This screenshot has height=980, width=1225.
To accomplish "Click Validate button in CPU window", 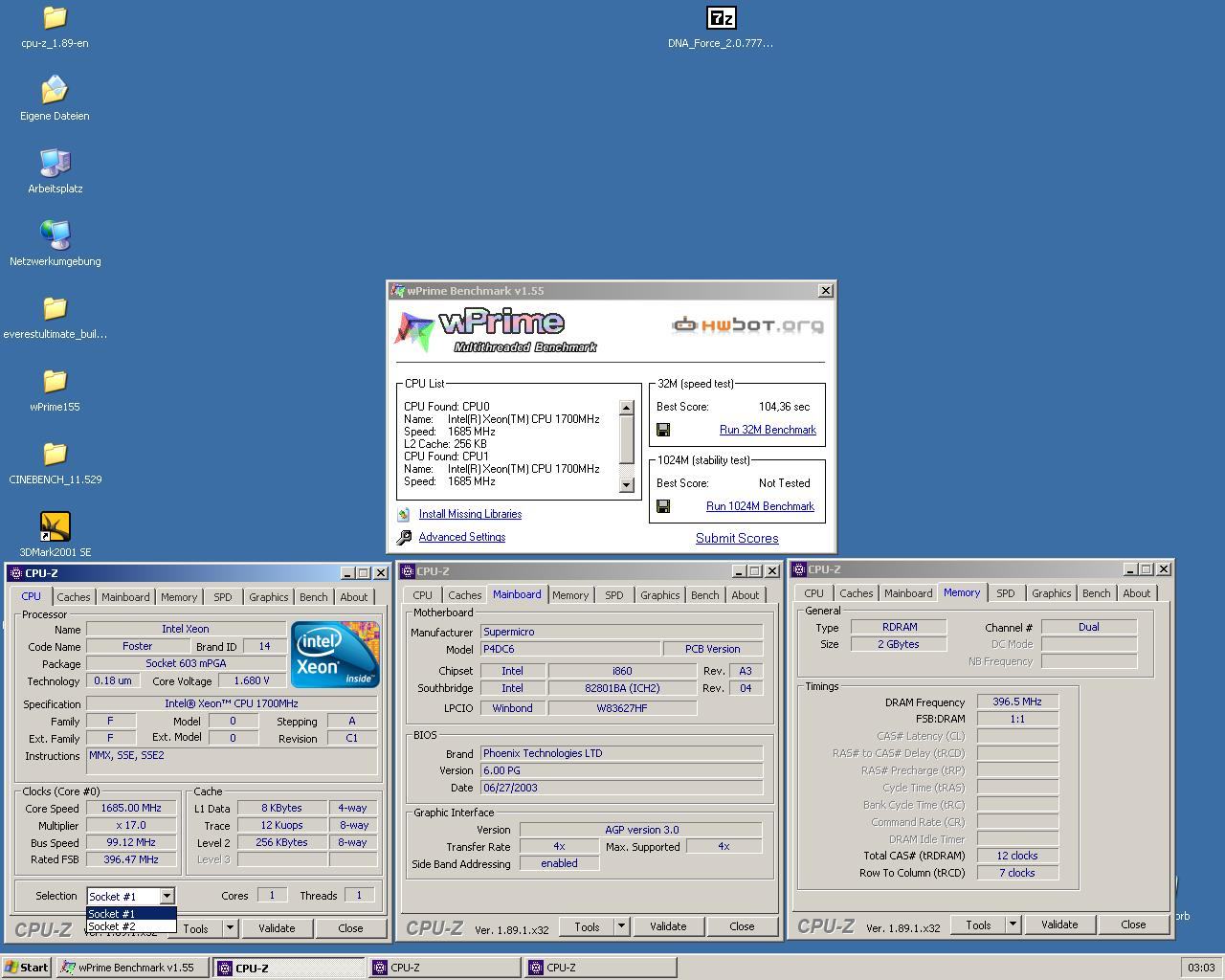I will pyautogui.click(x=277, y=928).
